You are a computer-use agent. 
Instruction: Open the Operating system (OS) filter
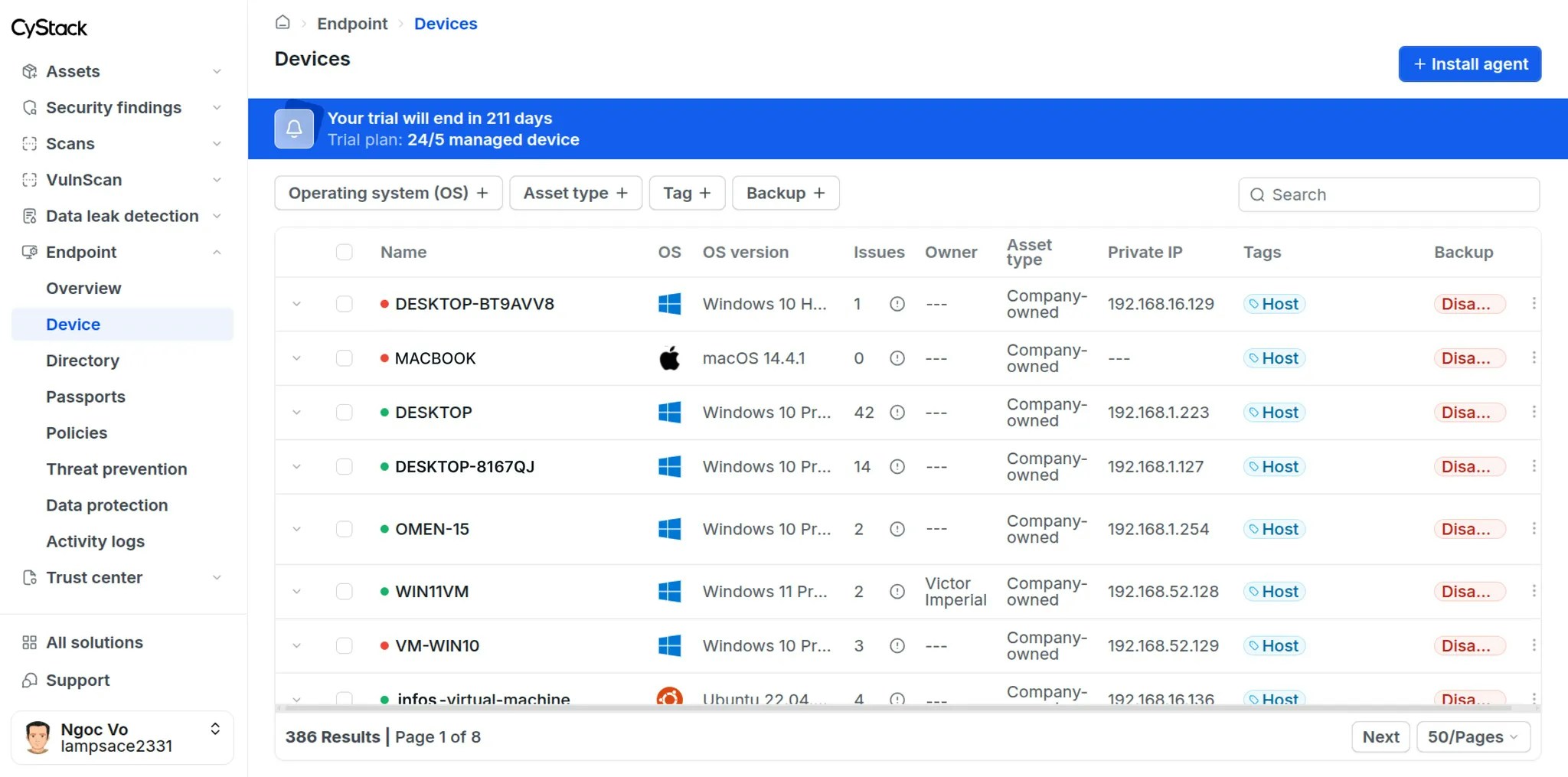[x=387, y=193]
